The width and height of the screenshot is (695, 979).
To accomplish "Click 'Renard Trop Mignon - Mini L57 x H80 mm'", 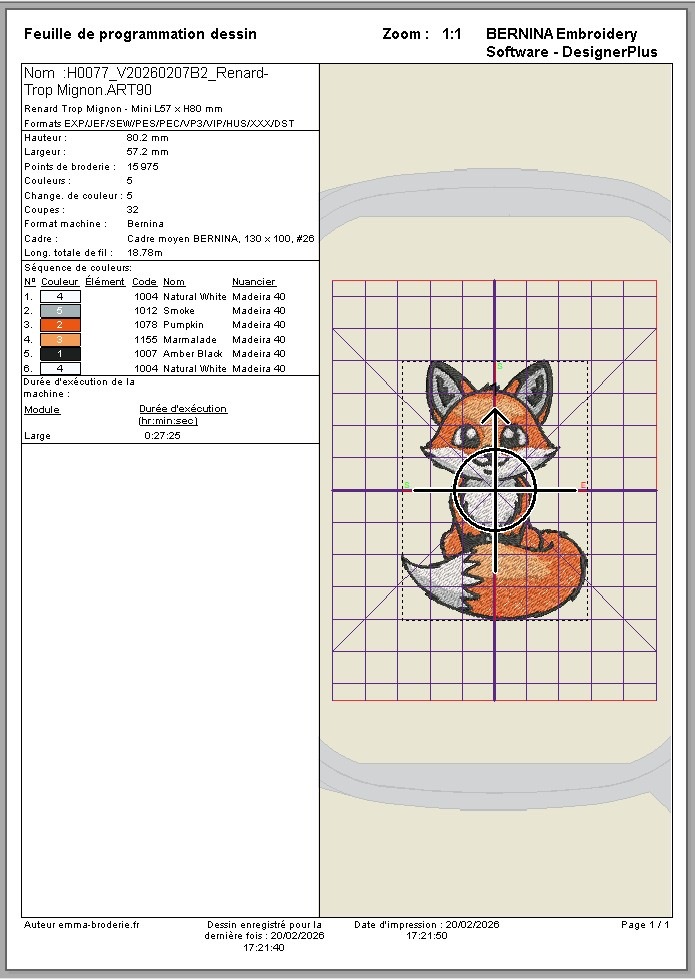I will (x=124, y=109).
